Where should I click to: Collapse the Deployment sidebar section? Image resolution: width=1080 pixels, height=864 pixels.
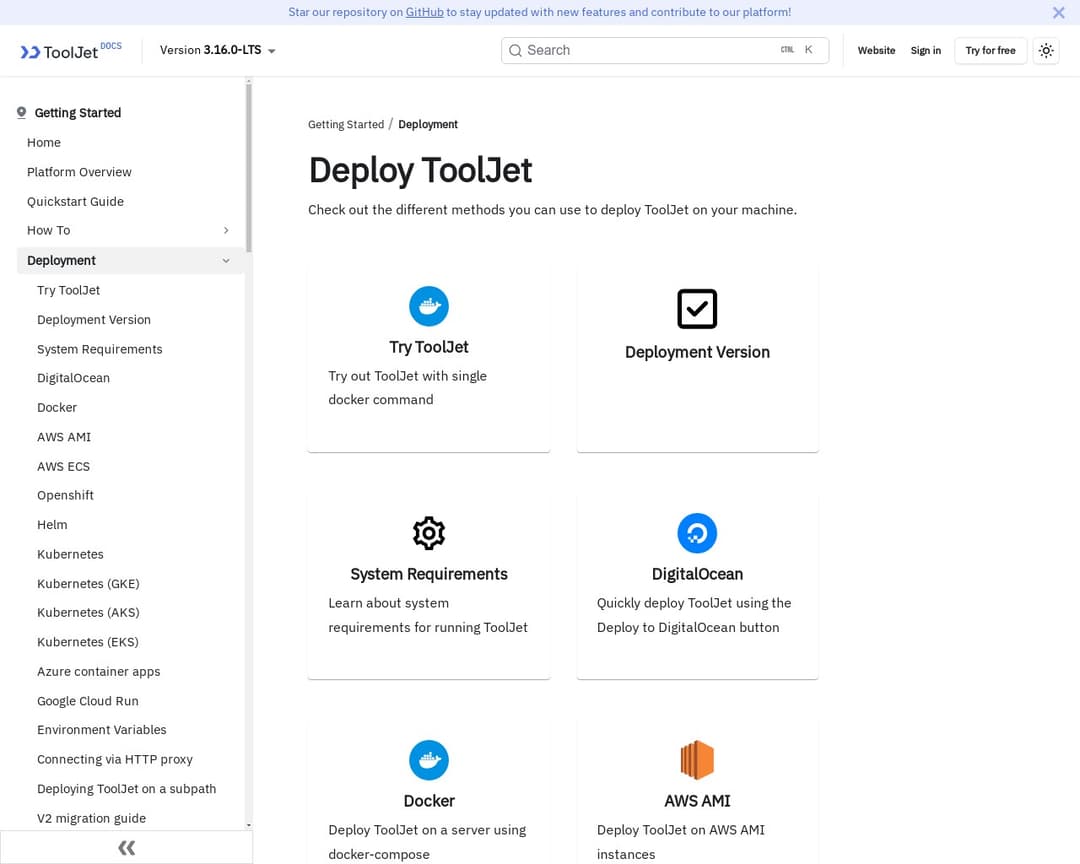tap(226, 260)
